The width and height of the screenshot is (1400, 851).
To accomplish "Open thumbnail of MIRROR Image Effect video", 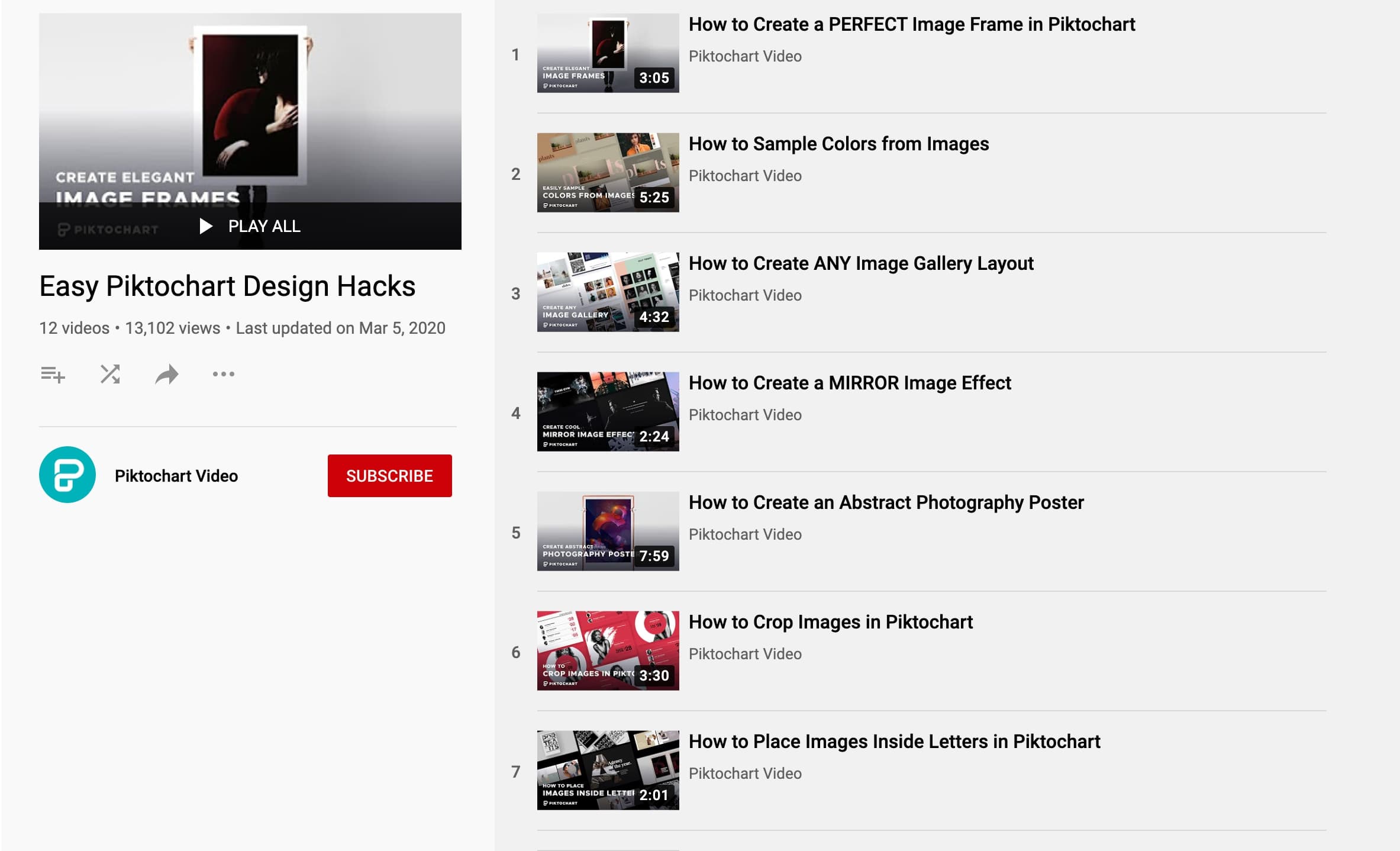I will [x=608, y=412].
